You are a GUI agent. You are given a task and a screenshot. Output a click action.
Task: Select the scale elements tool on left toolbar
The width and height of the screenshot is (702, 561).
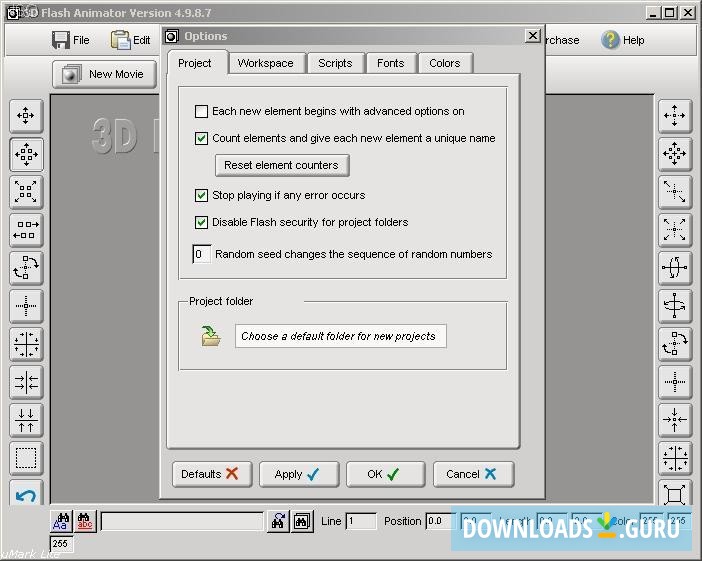26,193
